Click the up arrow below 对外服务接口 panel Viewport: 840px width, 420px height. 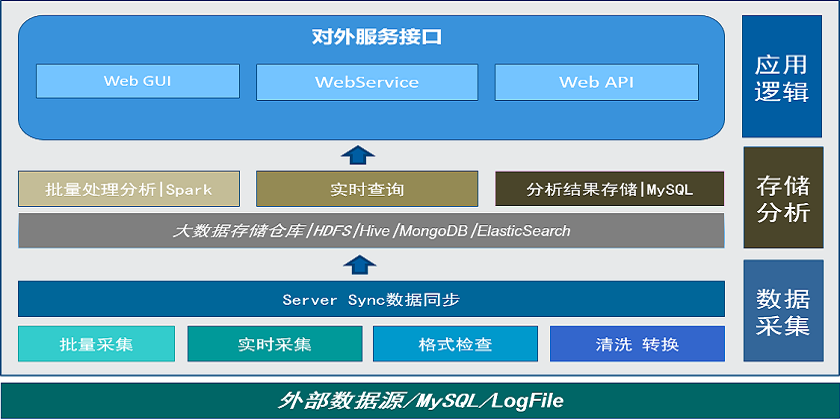(357, 154)
